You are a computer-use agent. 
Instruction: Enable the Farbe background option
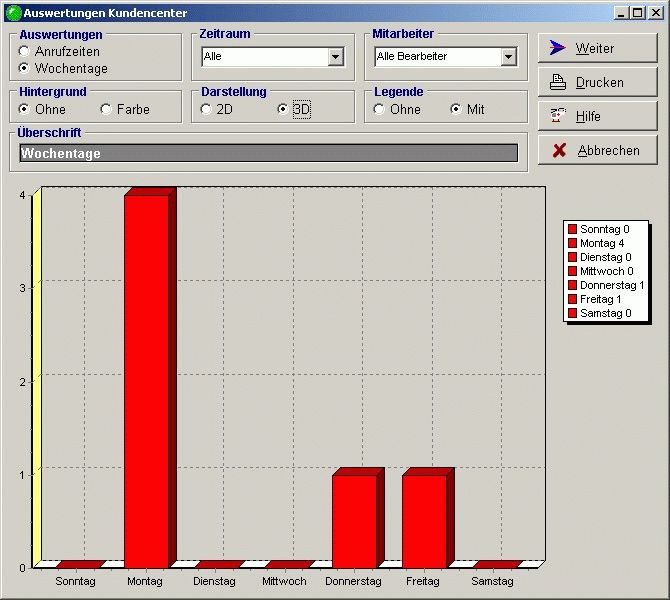tap(106, 109)
